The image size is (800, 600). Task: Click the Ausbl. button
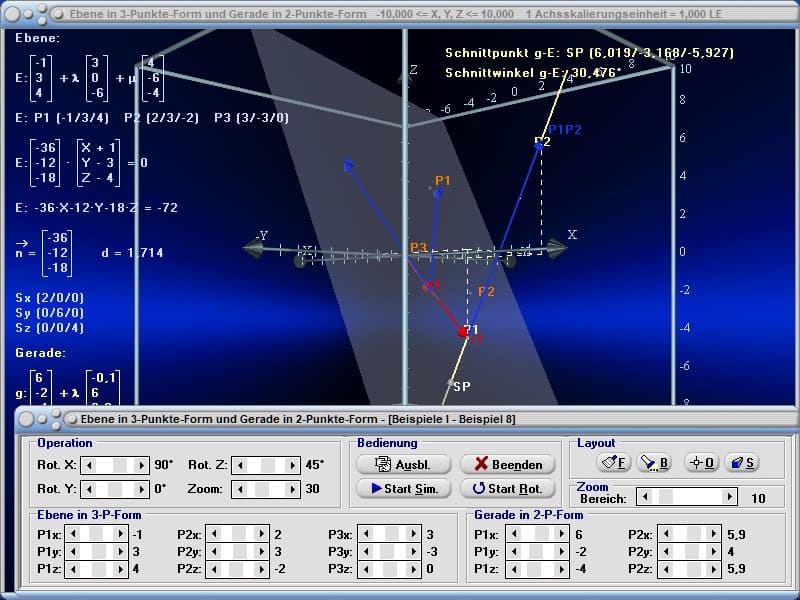click(403, 464)
